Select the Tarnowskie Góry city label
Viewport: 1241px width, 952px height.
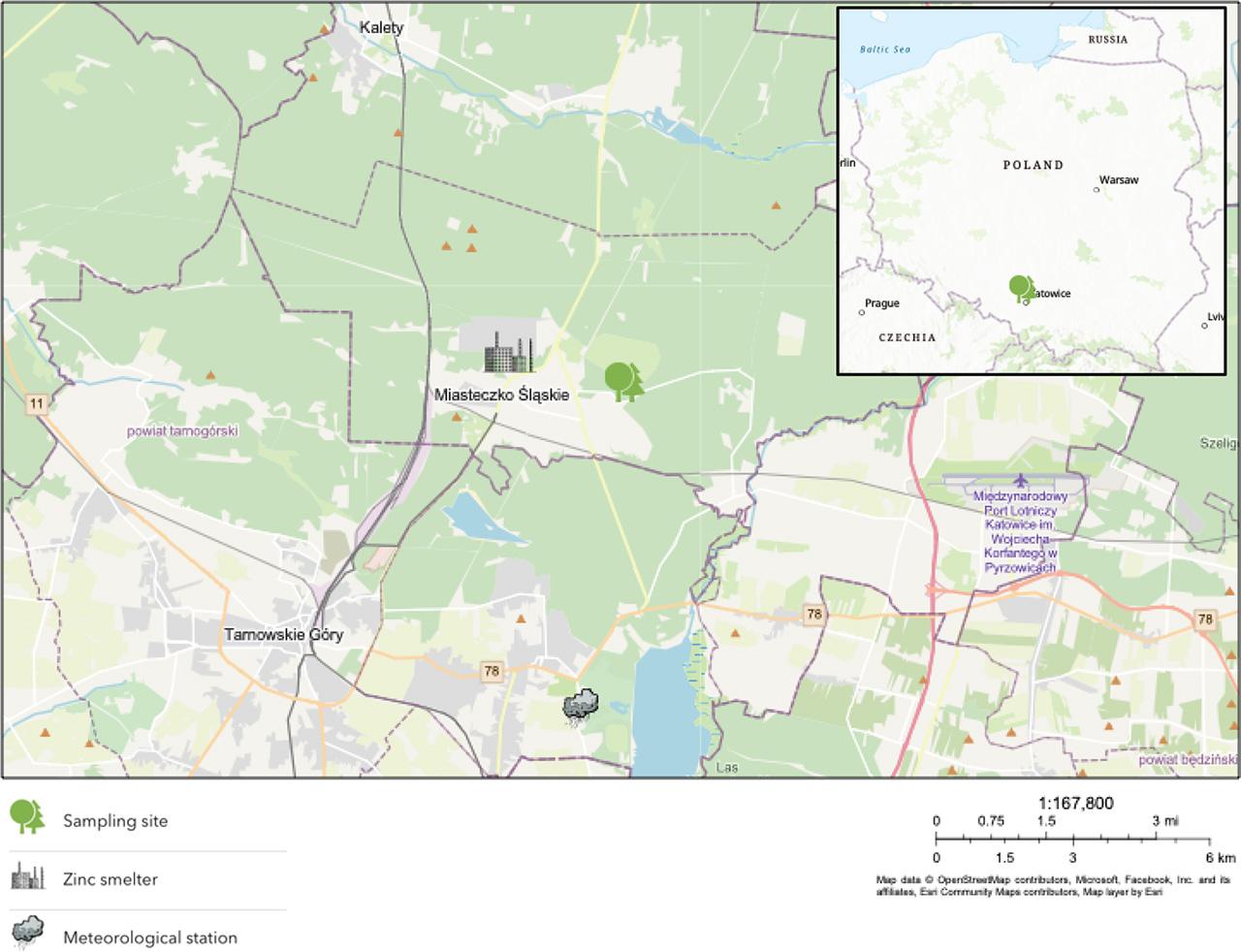(x=283, y=635)
